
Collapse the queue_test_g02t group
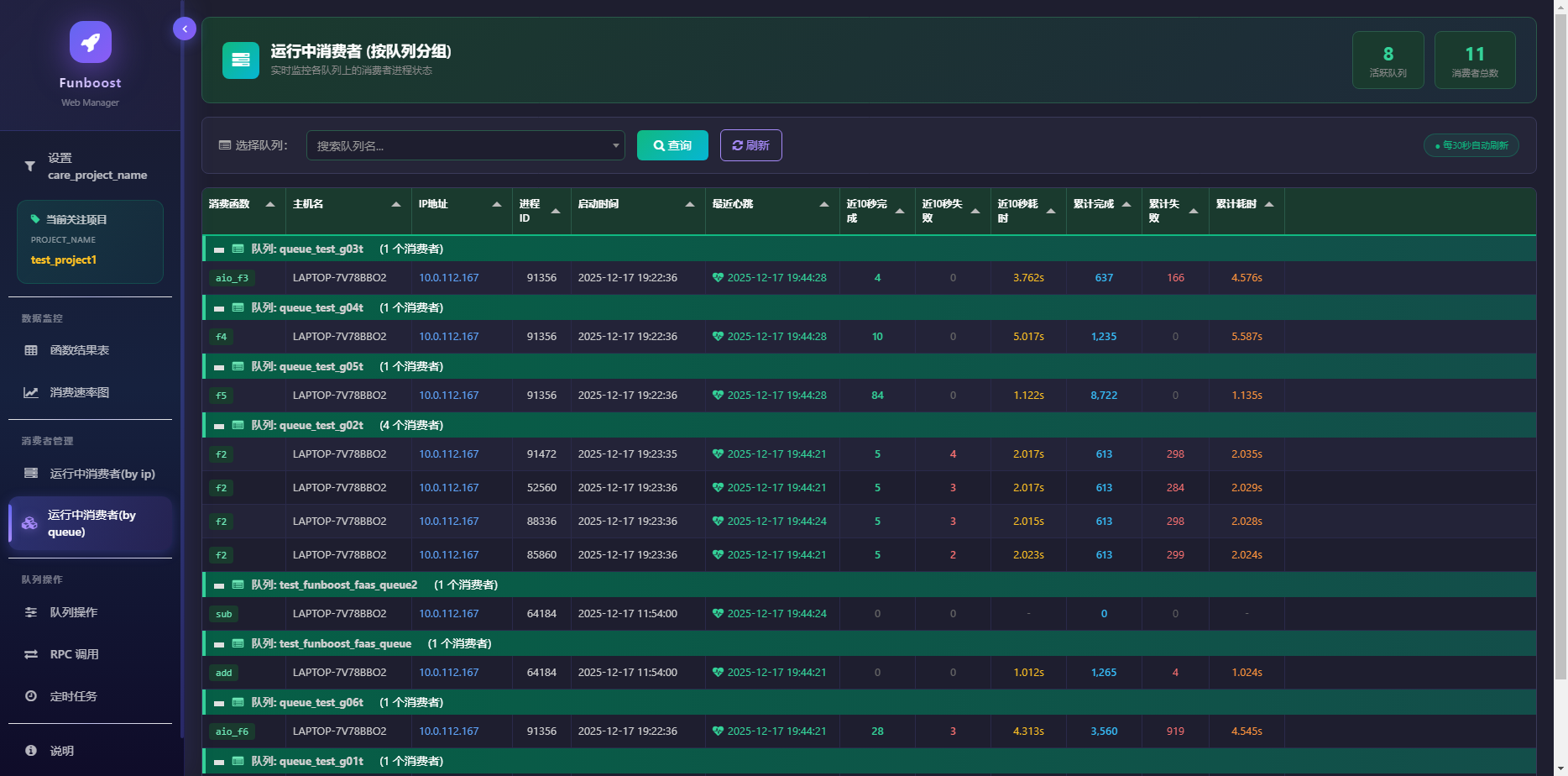point(219,426)
